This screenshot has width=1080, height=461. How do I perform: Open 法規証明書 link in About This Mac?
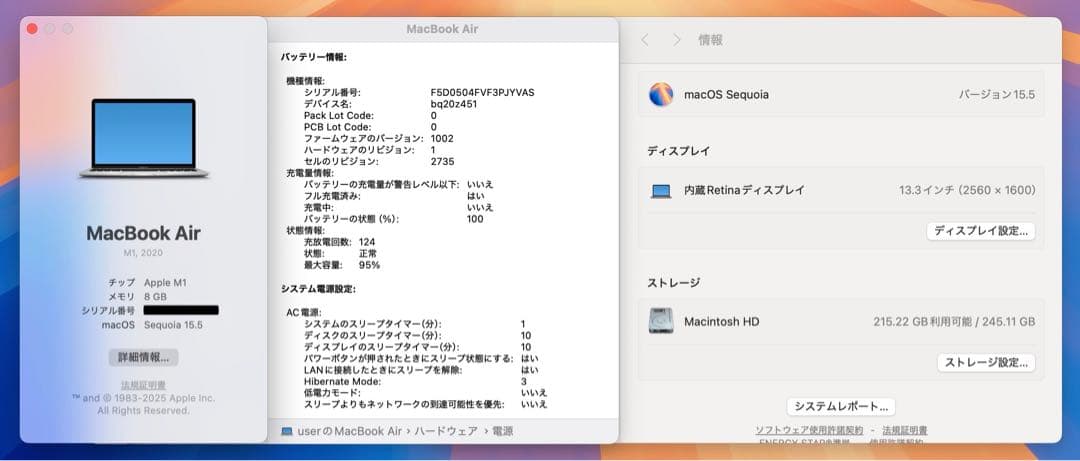pyautogui.click(x=143, y=385)
